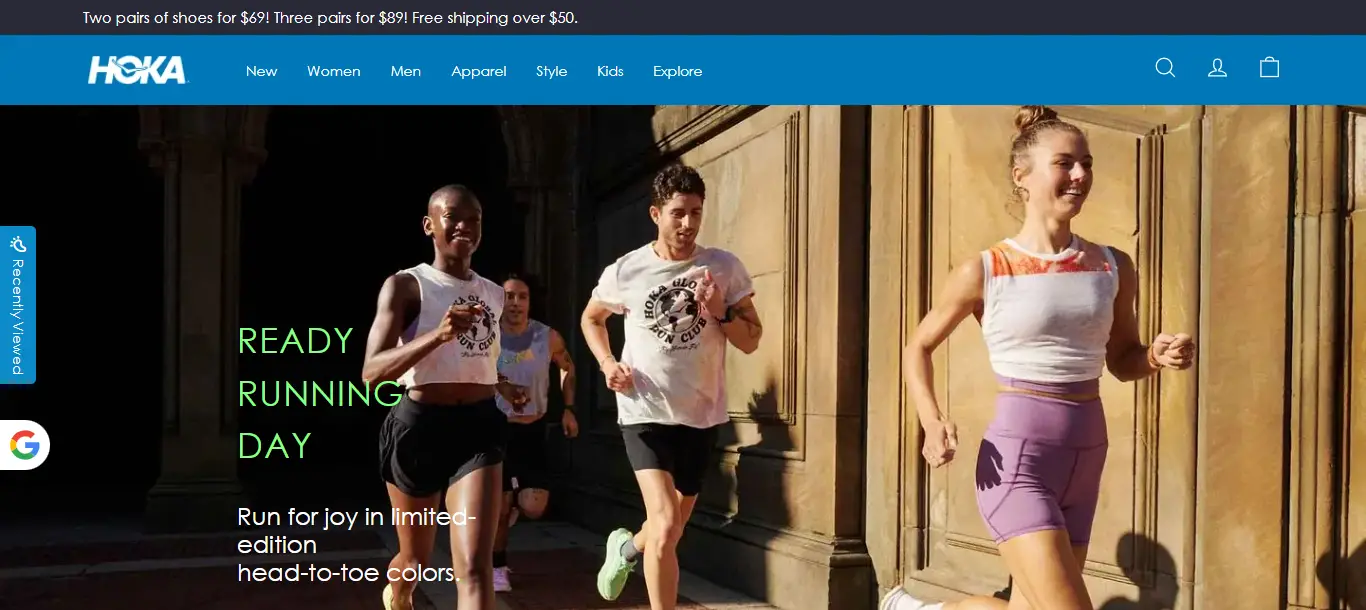The width and height of the screenshot is (1366, 610).
Task: Open the shopping bag cart icon
Action: coord(1269,68)
